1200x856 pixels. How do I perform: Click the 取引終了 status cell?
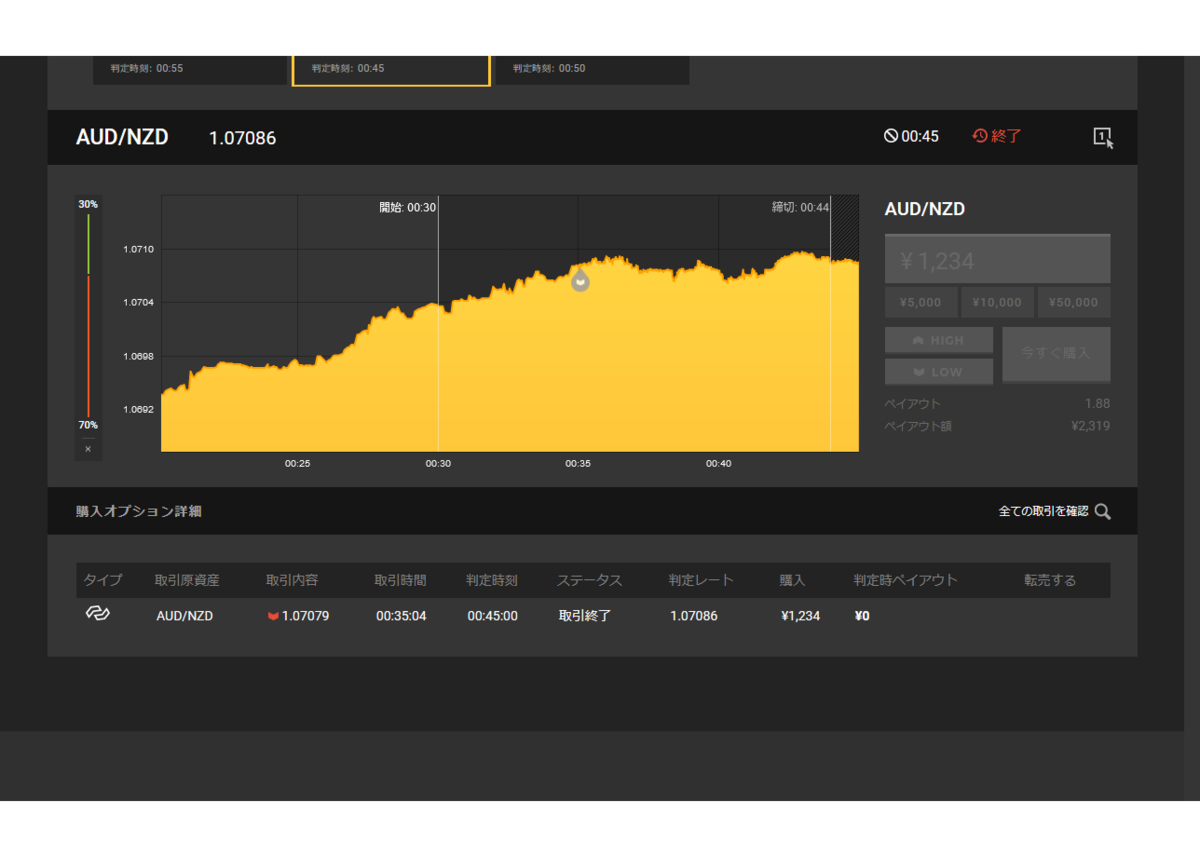point(585,616)
